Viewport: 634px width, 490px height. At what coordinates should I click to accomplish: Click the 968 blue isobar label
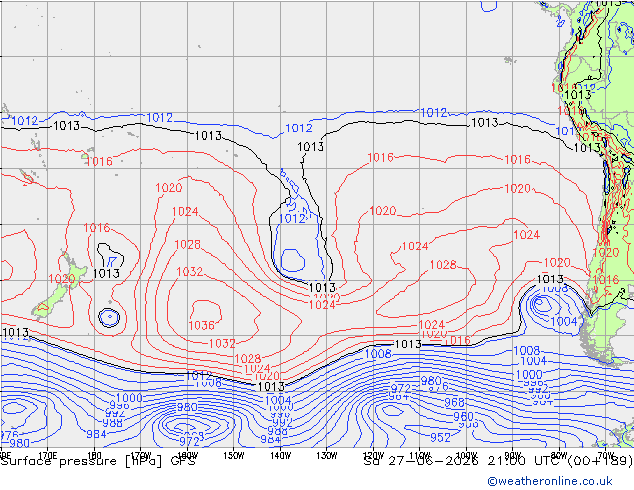[x=454, y=402]
